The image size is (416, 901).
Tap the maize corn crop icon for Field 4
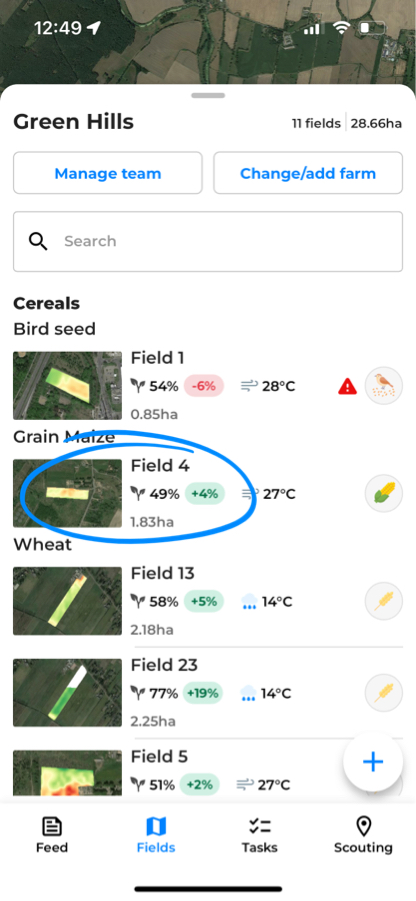coord(384,494)
